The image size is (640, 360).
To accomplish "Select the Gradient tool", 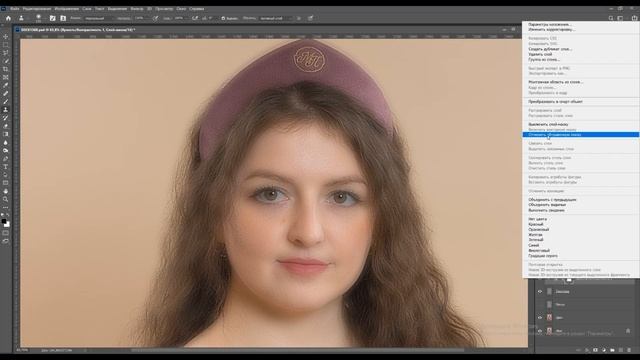I will coord(6,134).
